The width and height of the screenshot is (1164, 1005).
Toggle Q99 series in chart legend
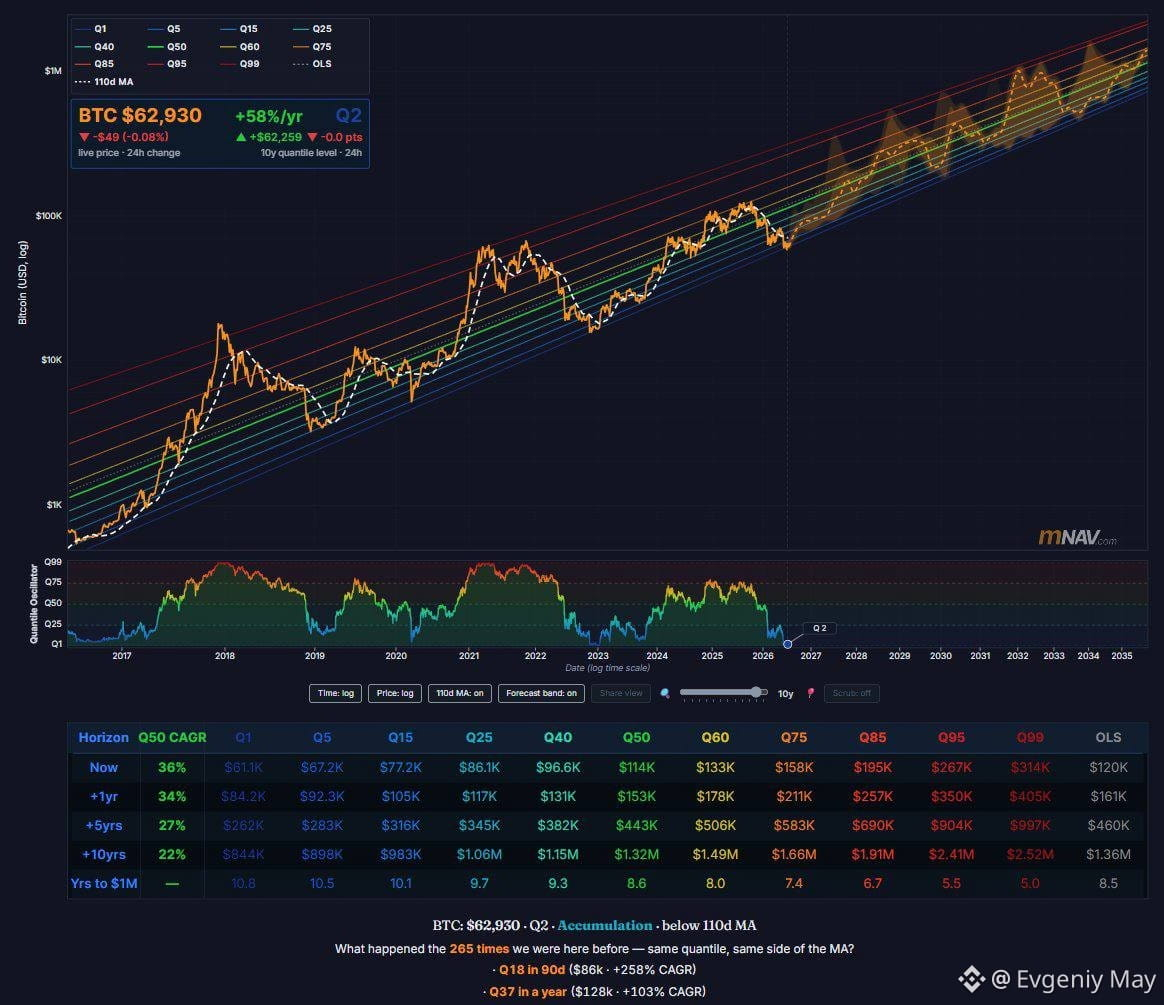coord(240,64)
